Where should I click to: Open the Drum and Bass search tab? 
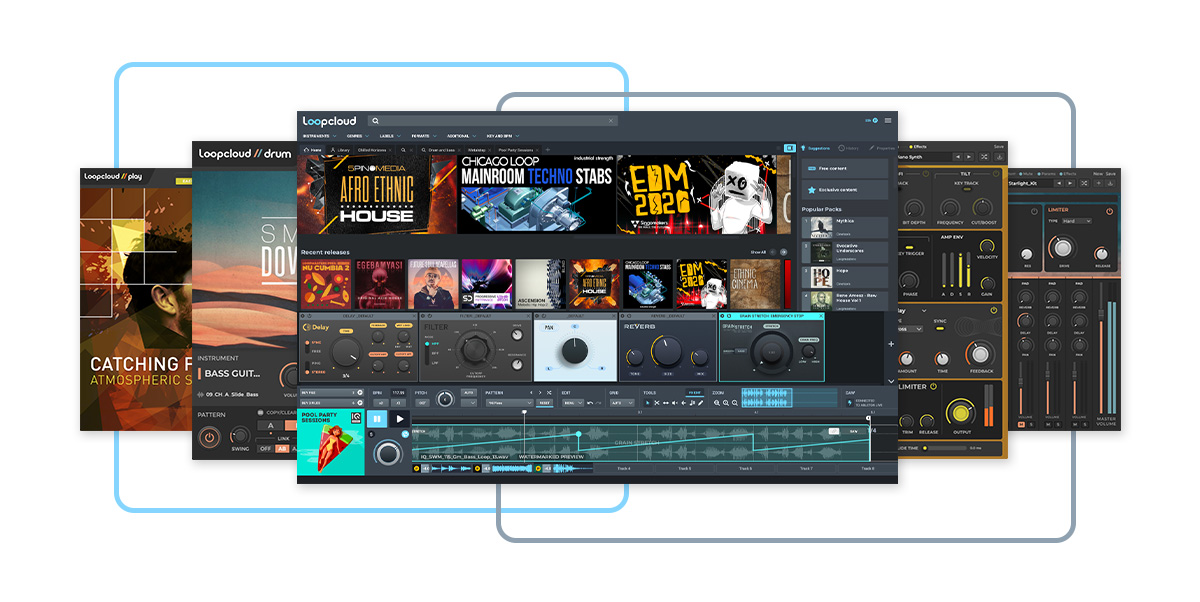441,149
